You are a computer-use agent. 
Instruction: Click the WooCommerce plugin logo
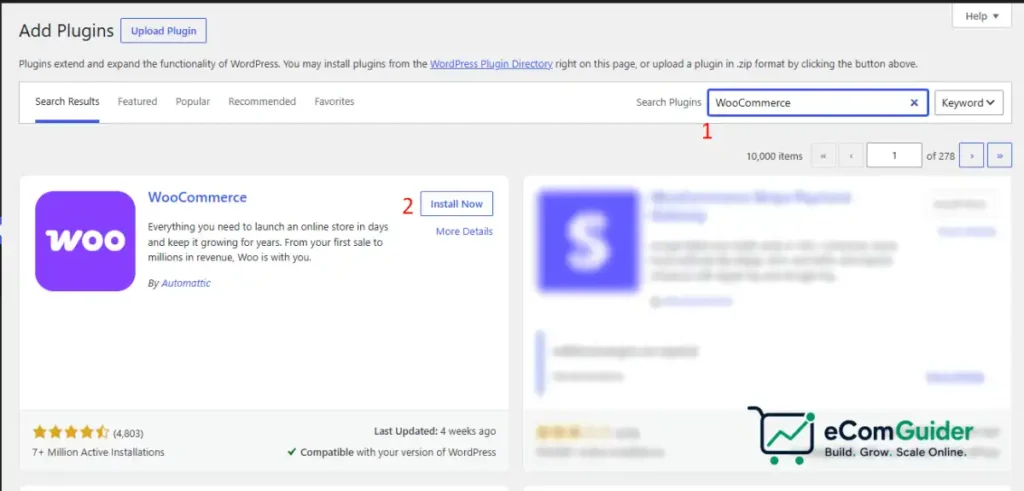point(86,241)
